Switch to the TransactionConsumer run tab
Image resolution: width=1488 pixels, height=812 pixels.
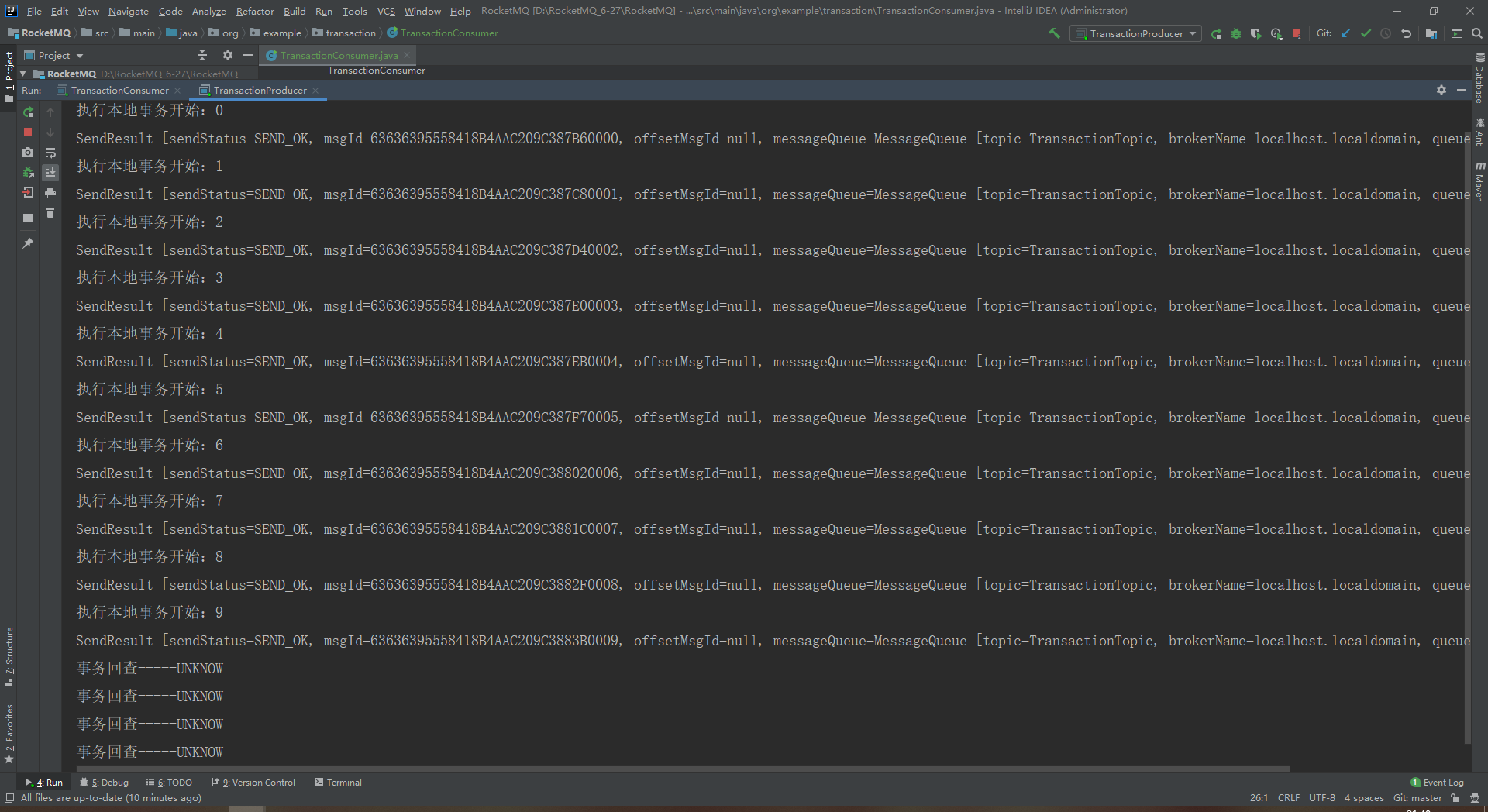pyautogui.click(x=119, y=91)
